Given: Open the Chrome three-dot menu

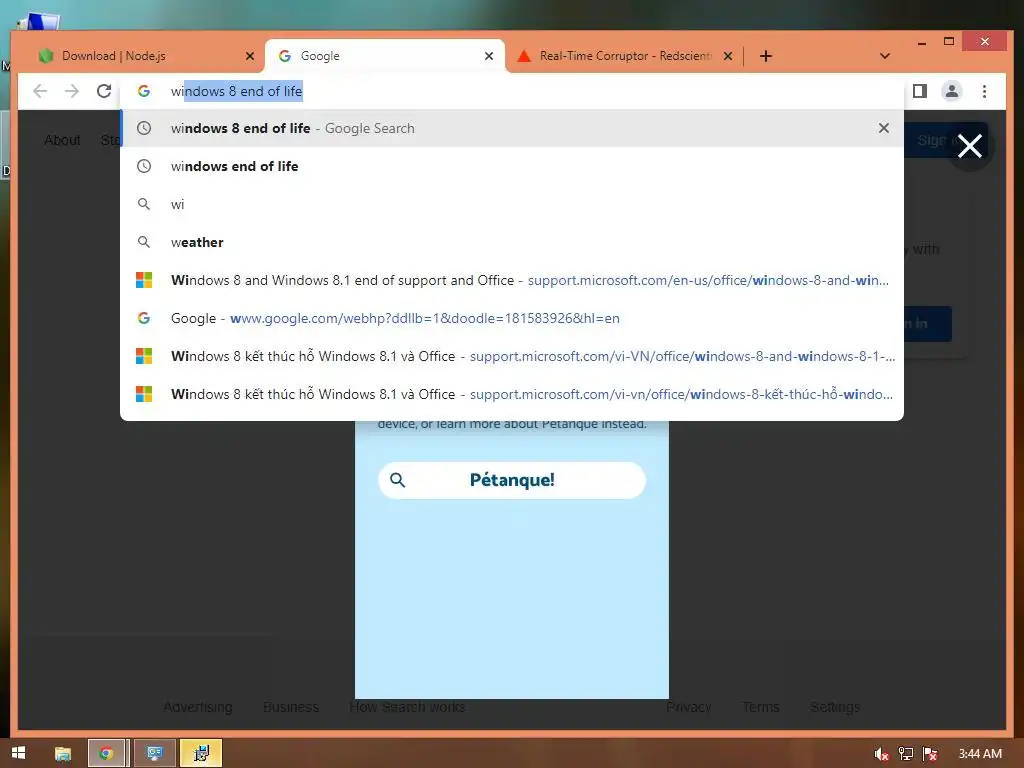Looking at the screenshot, I should tap(984, 91).
